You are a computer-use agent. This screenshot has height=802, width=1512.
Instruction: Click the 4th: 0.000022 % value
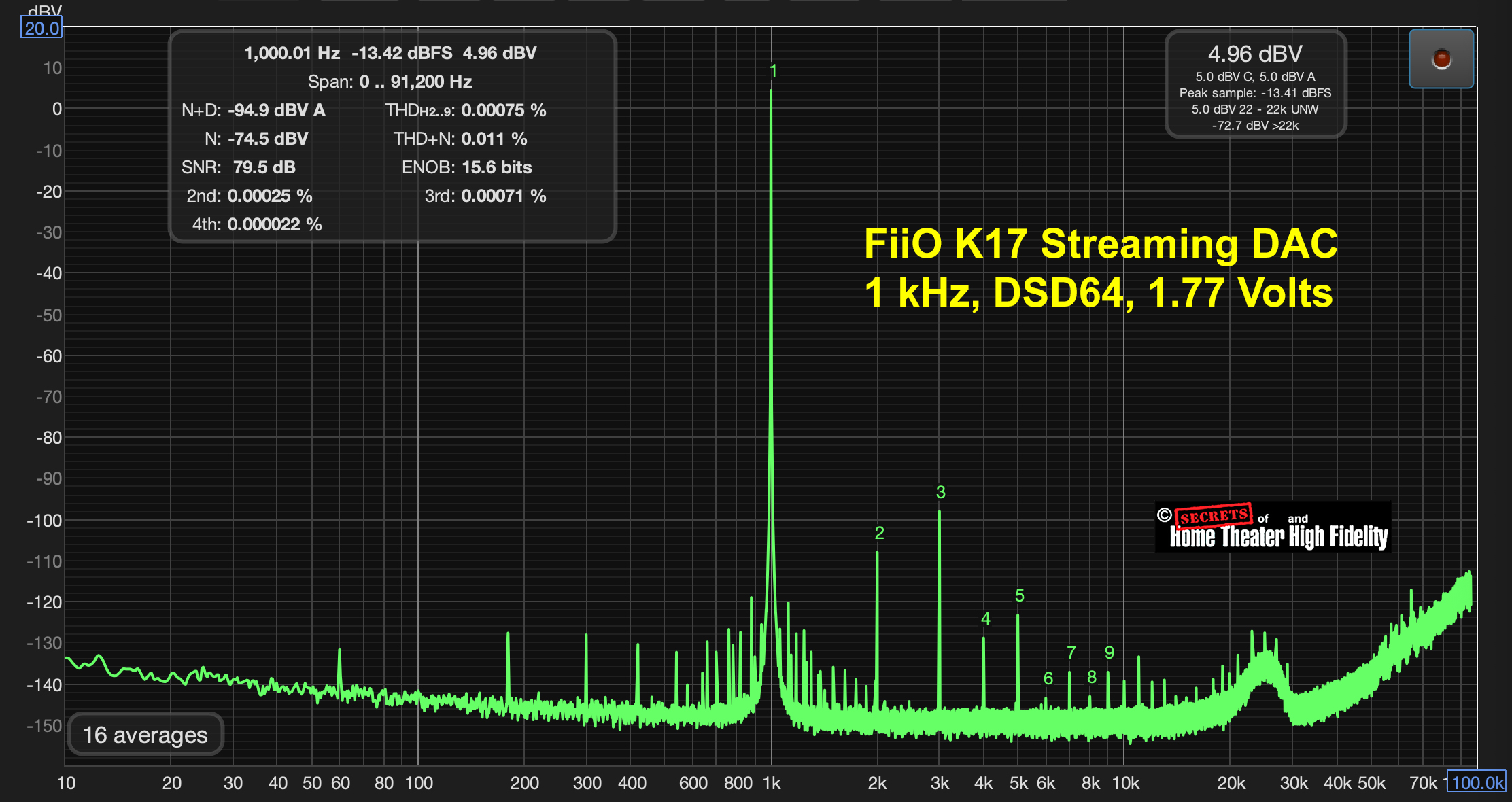(275, 224)
